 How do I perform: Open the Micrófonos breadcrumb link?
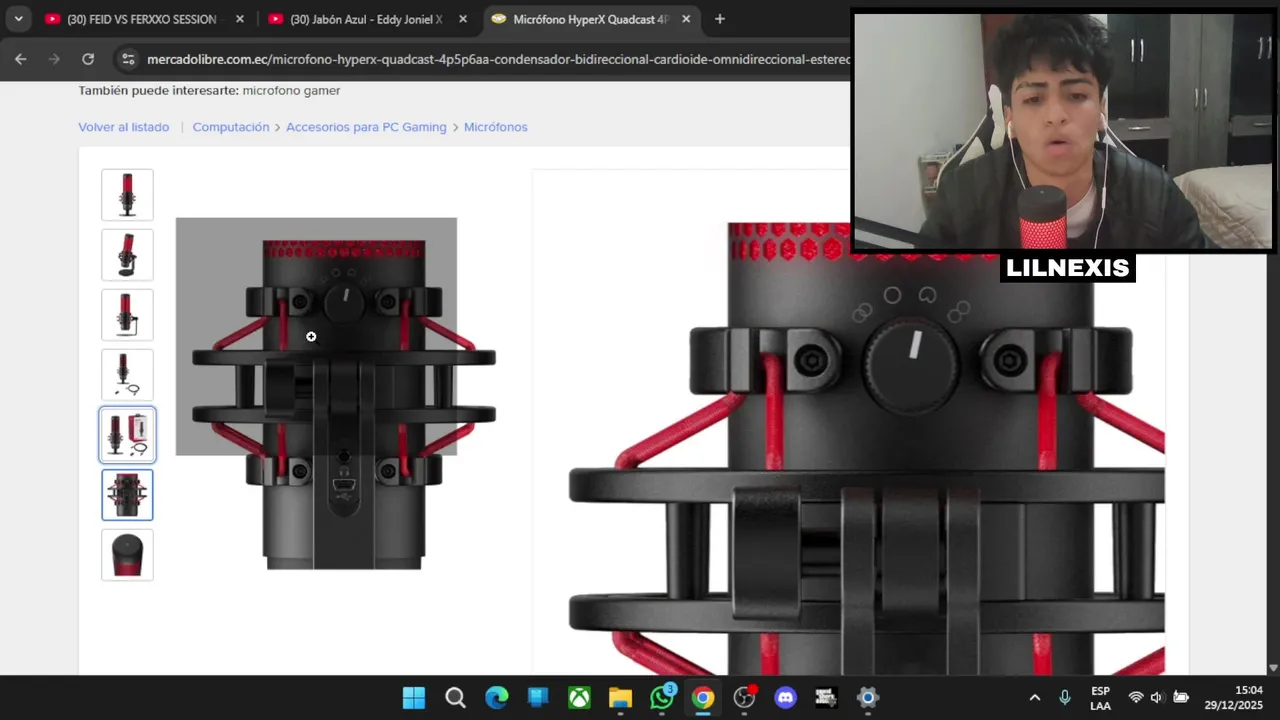click(495, 127)
